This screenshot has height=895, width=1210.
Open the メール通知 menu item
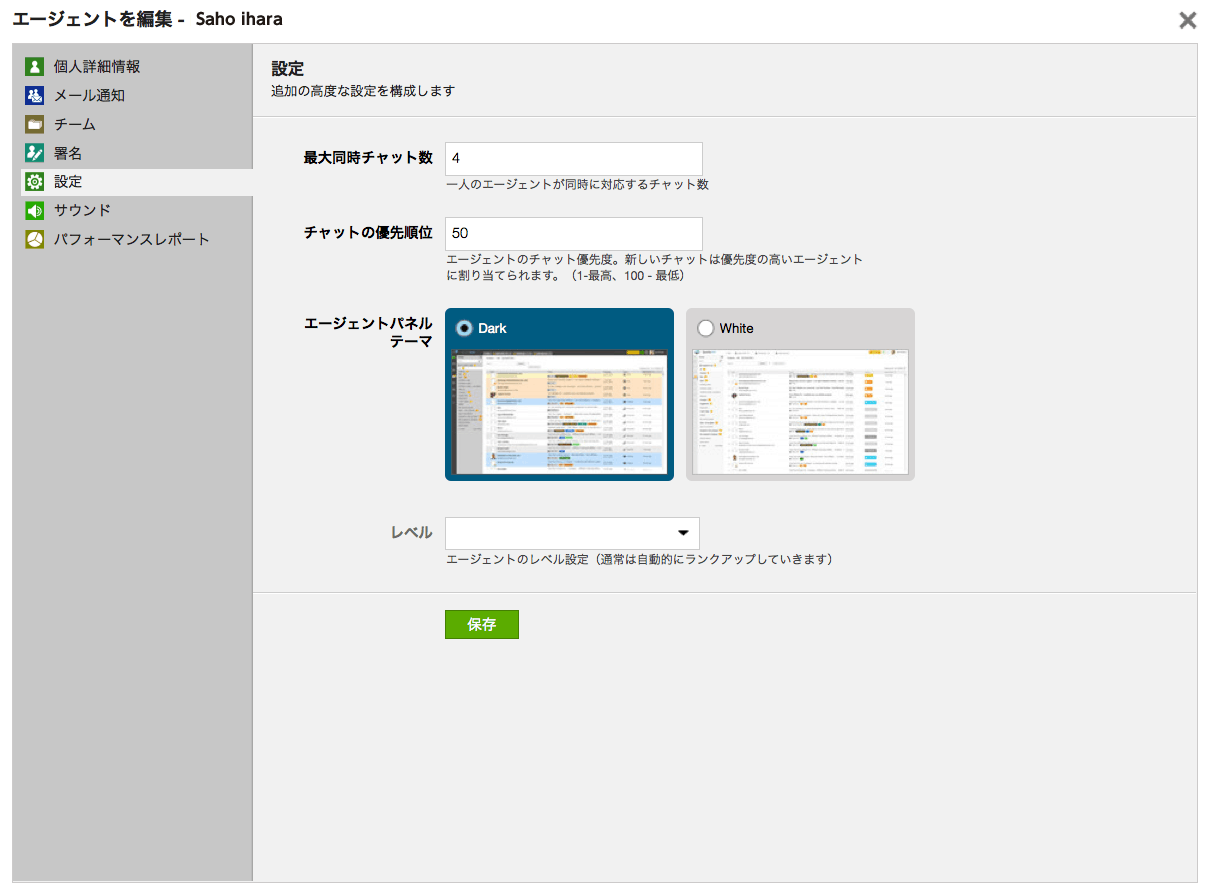click(x=89, y=96)
